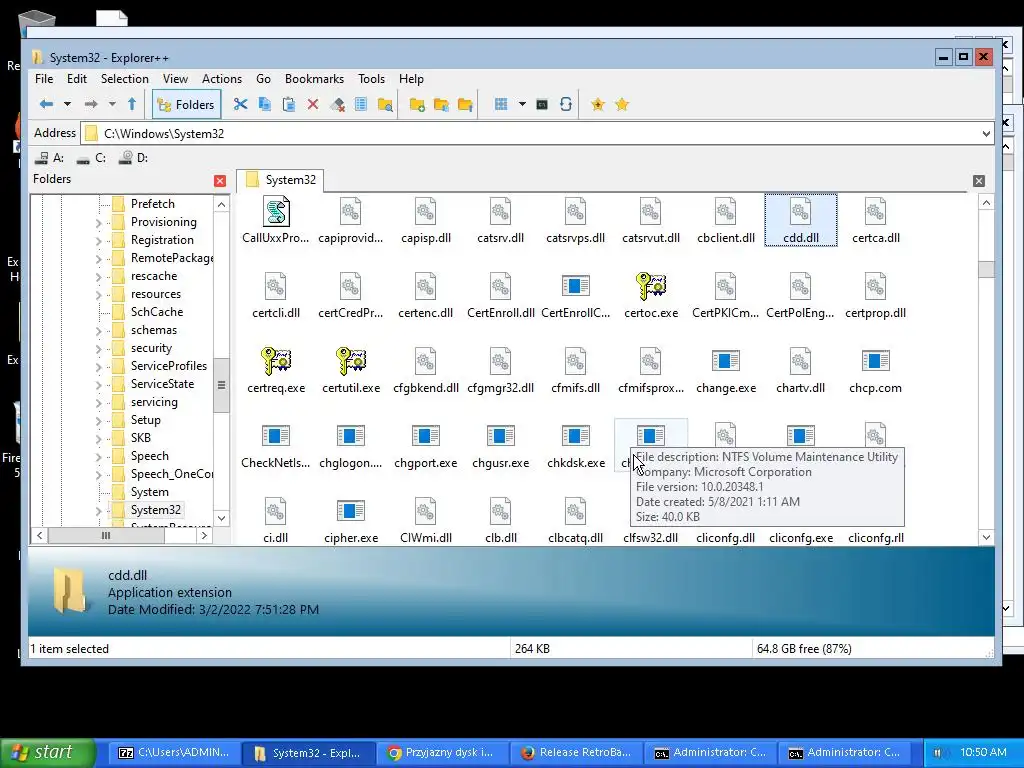Open the Forward history dropdown arrow

[x=112, y=104]
